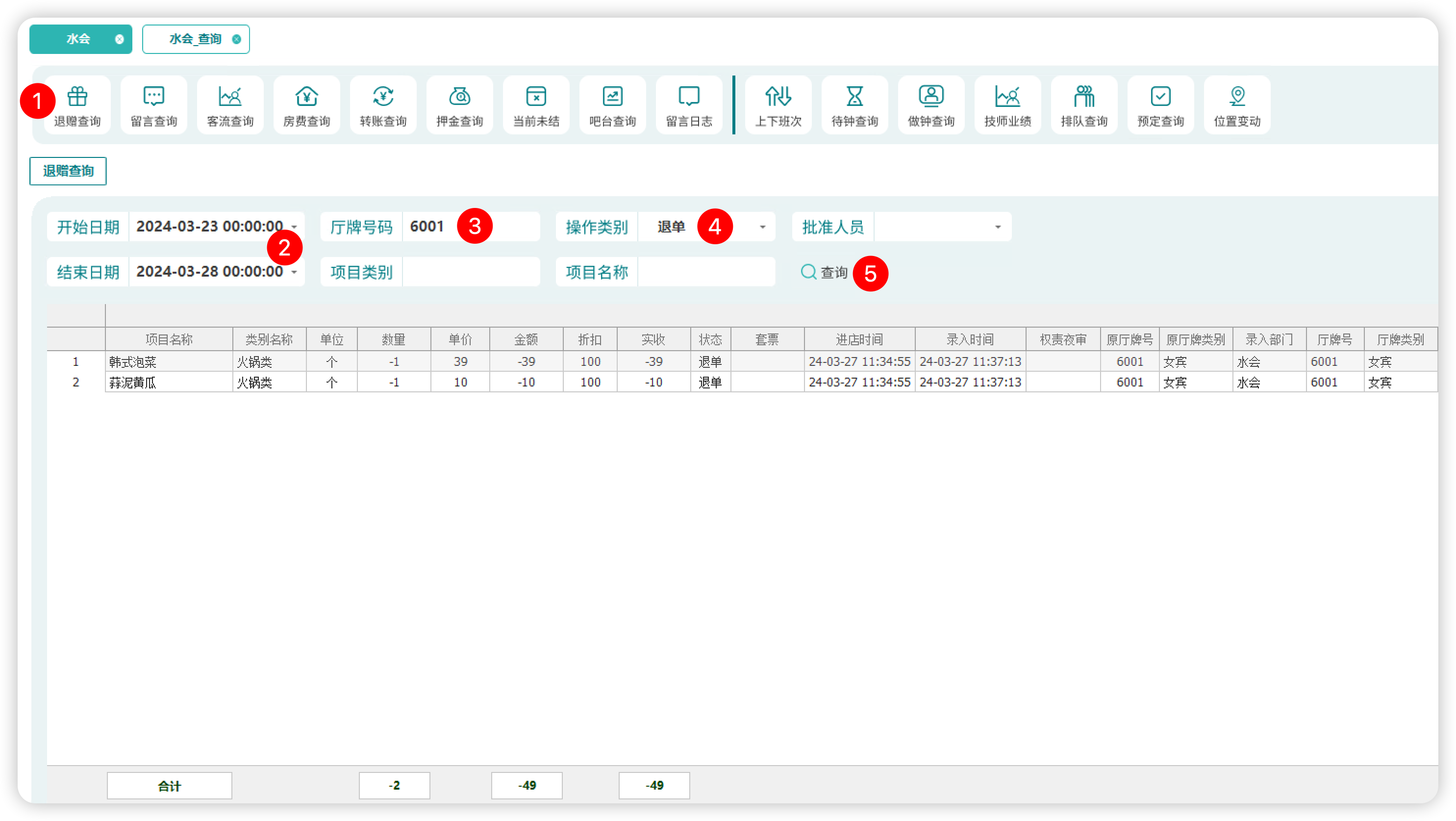
Task: Open the 技师业绩 performance icon
Action: click(1008, 106)
